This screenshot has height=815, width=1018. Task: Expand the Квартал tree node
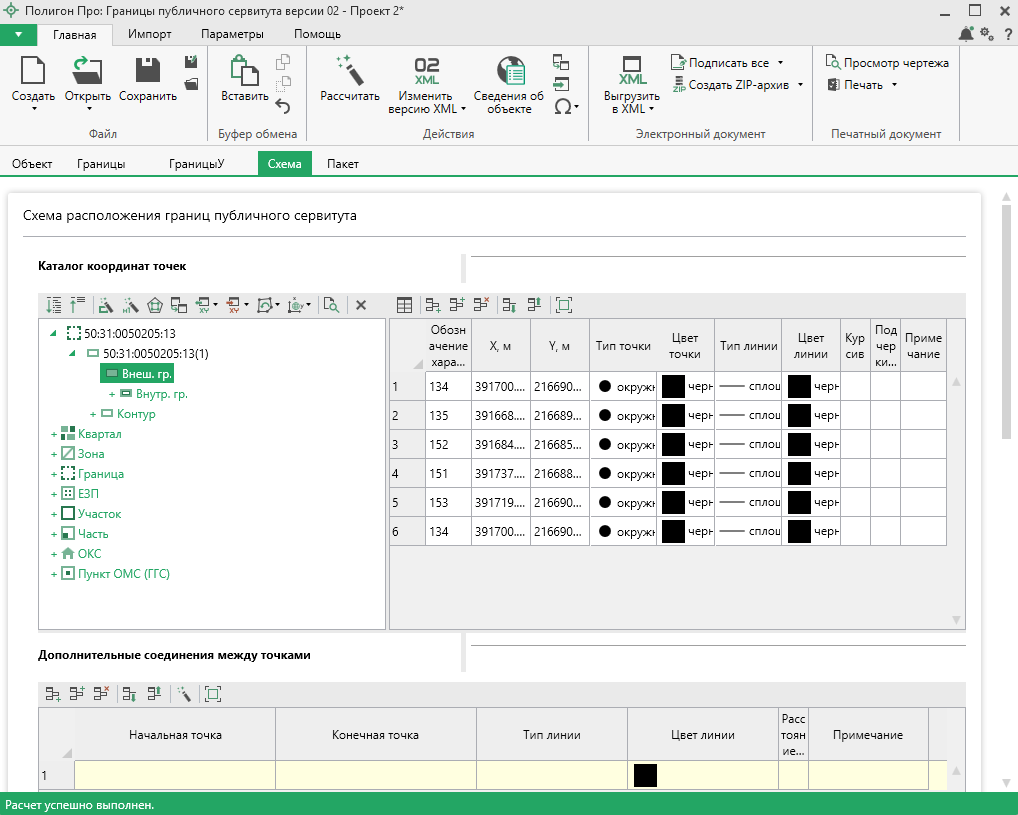54,435
